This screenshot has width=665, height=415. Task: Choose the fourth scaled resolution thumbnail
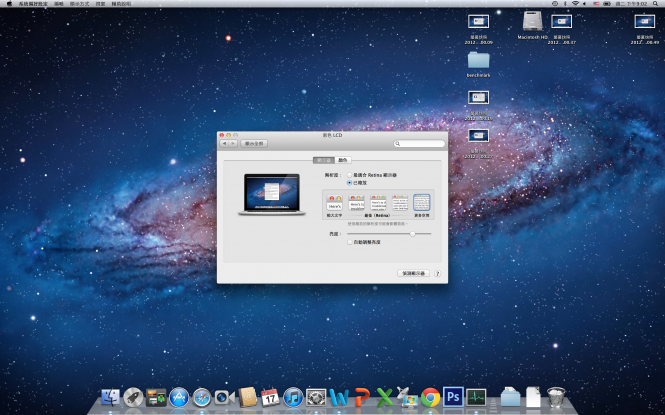pos(400,203)
